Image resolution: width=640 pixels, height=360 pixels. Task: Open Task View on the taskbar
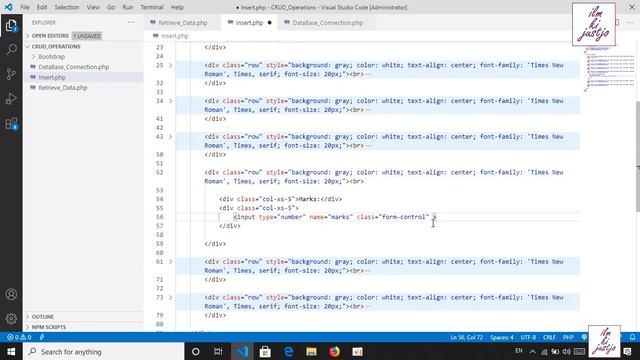click(x=218, y=351)
